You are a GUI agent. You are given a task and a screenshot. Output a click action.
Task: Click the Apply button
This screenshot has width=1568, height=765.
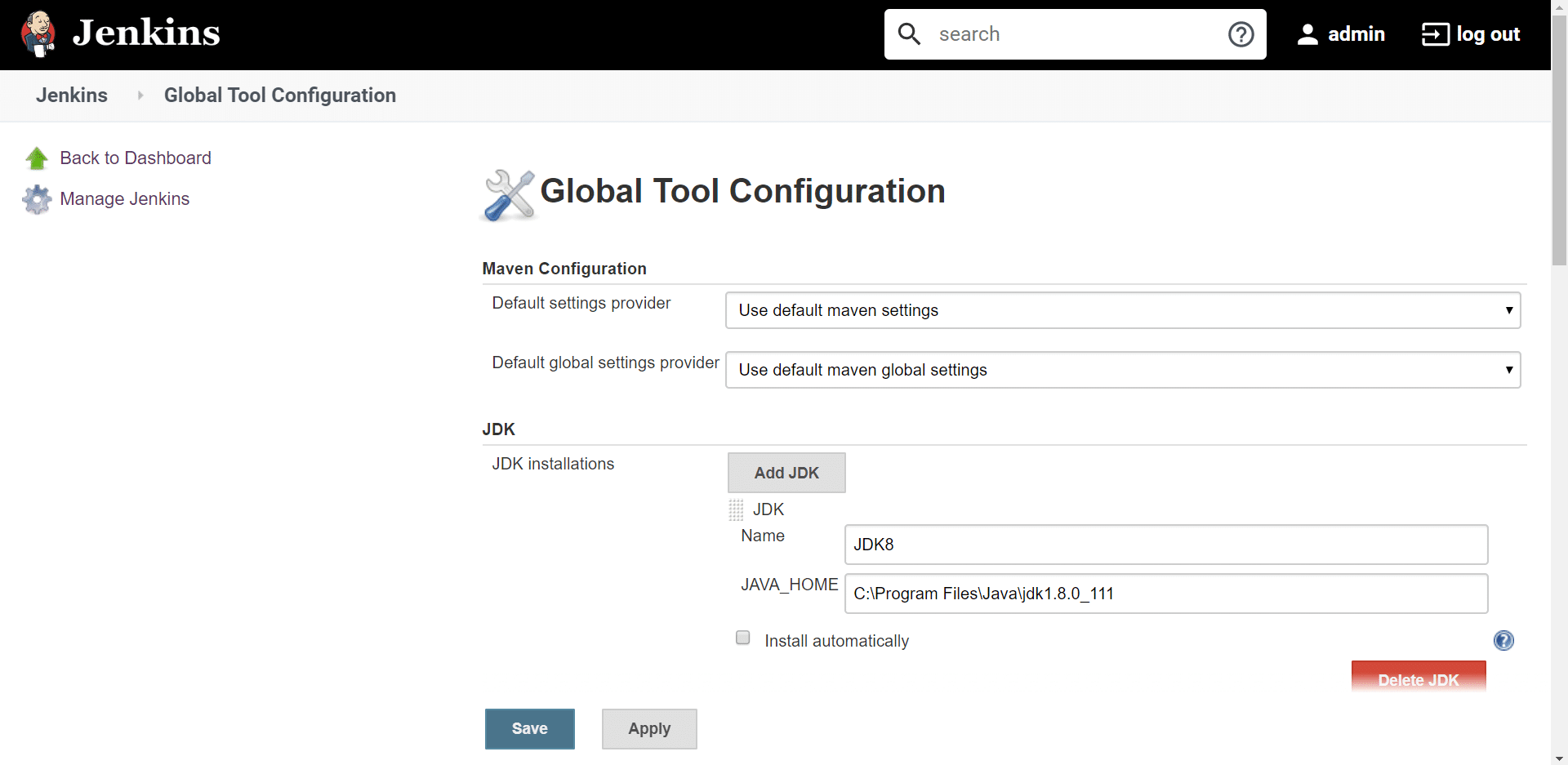(x=649, y=728)
